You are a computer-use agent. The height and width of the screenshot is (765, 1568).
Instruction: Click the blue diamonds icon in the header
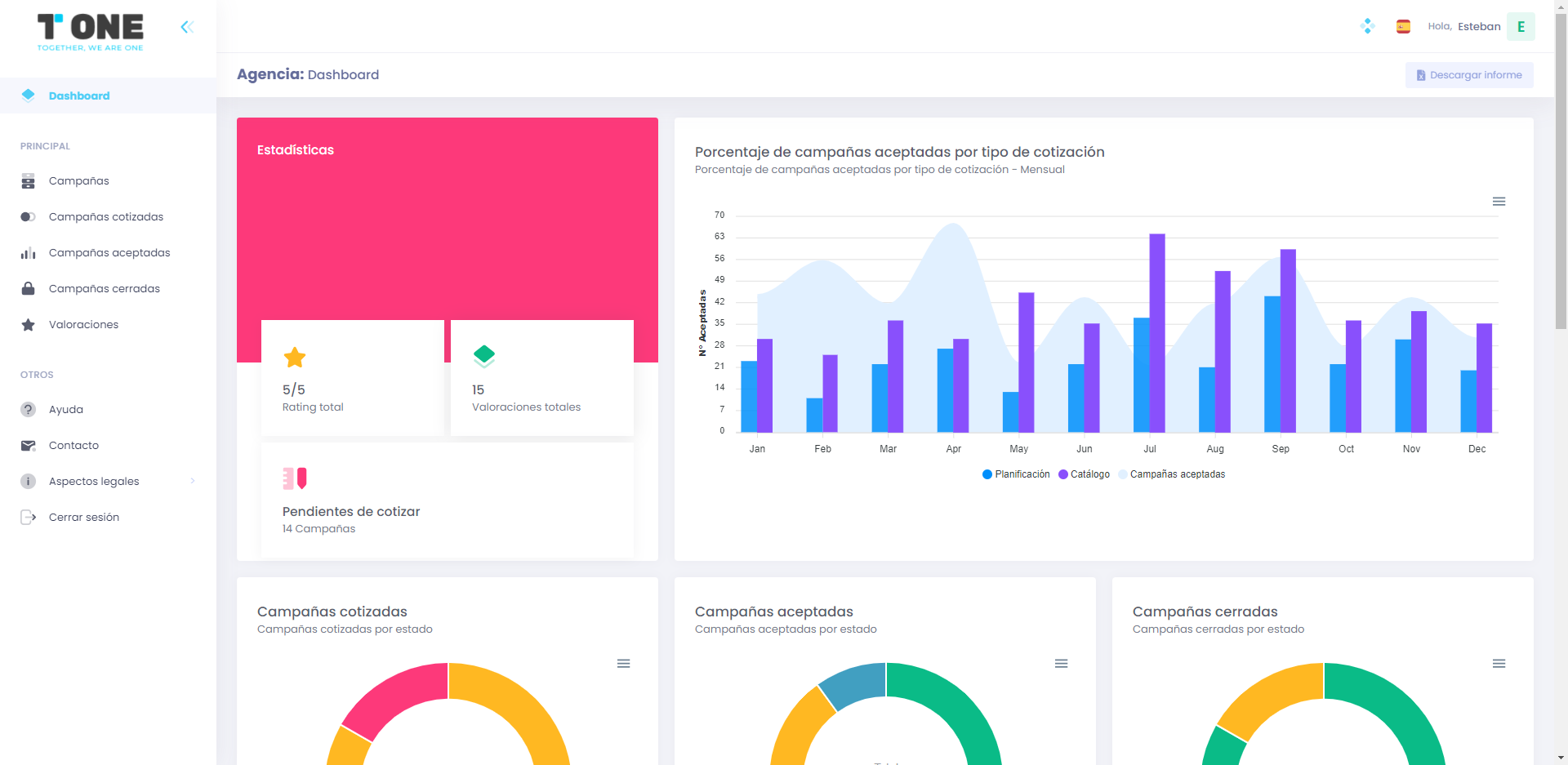[1368, 26]
